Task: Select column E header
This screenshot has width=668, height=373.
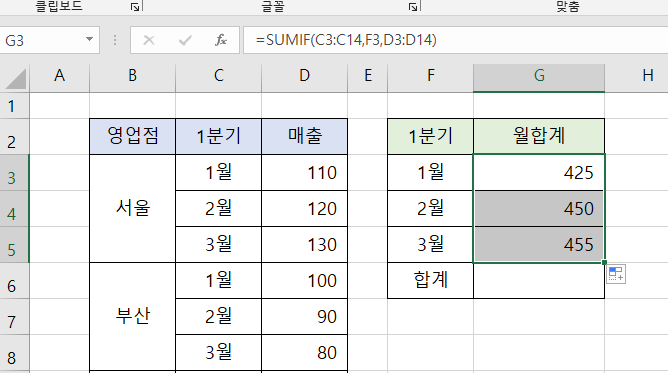Action: point(368,76)
